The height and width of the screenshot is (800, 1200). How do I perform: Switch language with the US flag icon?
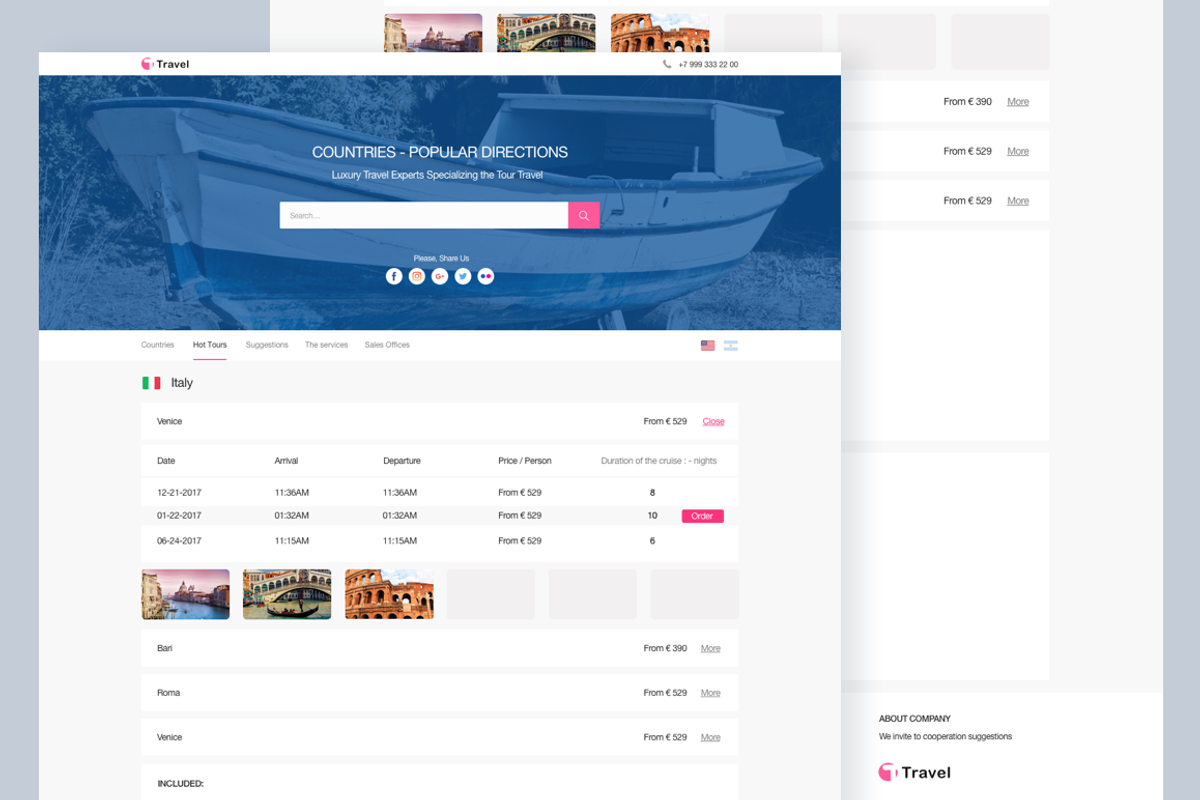pyautogui.click(x=708, y=345)
